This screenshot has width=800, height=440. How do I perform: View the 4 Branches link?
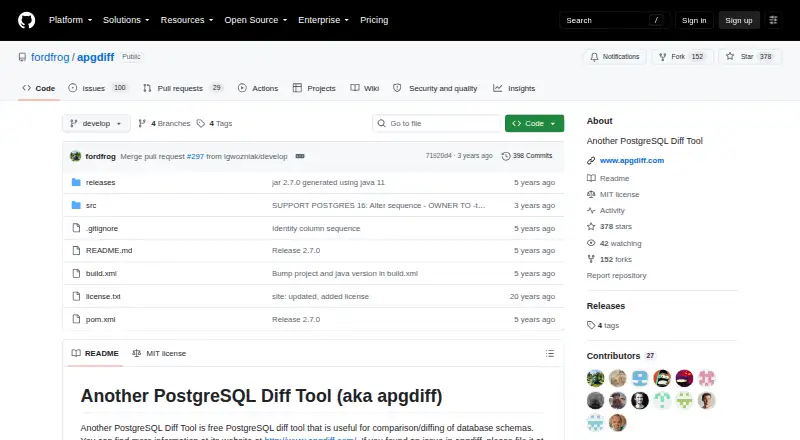pyautogui.click(x=164, y=124)
